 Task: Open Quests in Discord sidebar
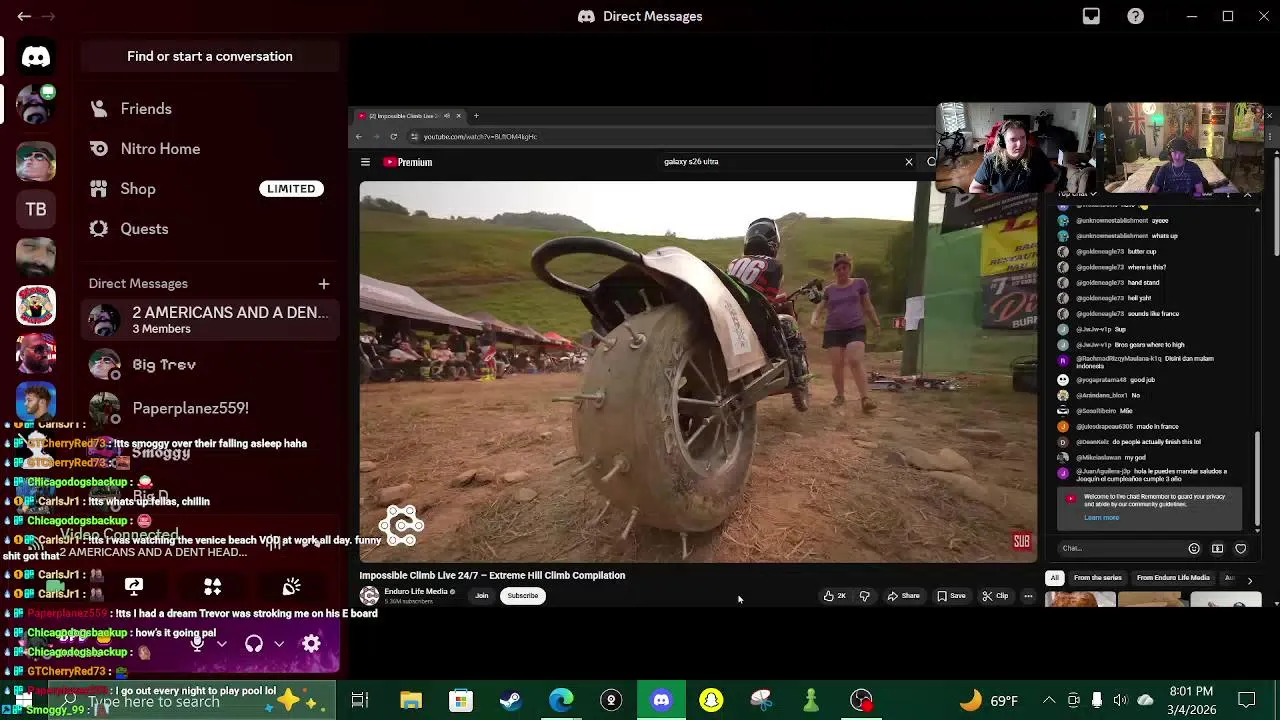pyautogui.click(x=210, y=229)
